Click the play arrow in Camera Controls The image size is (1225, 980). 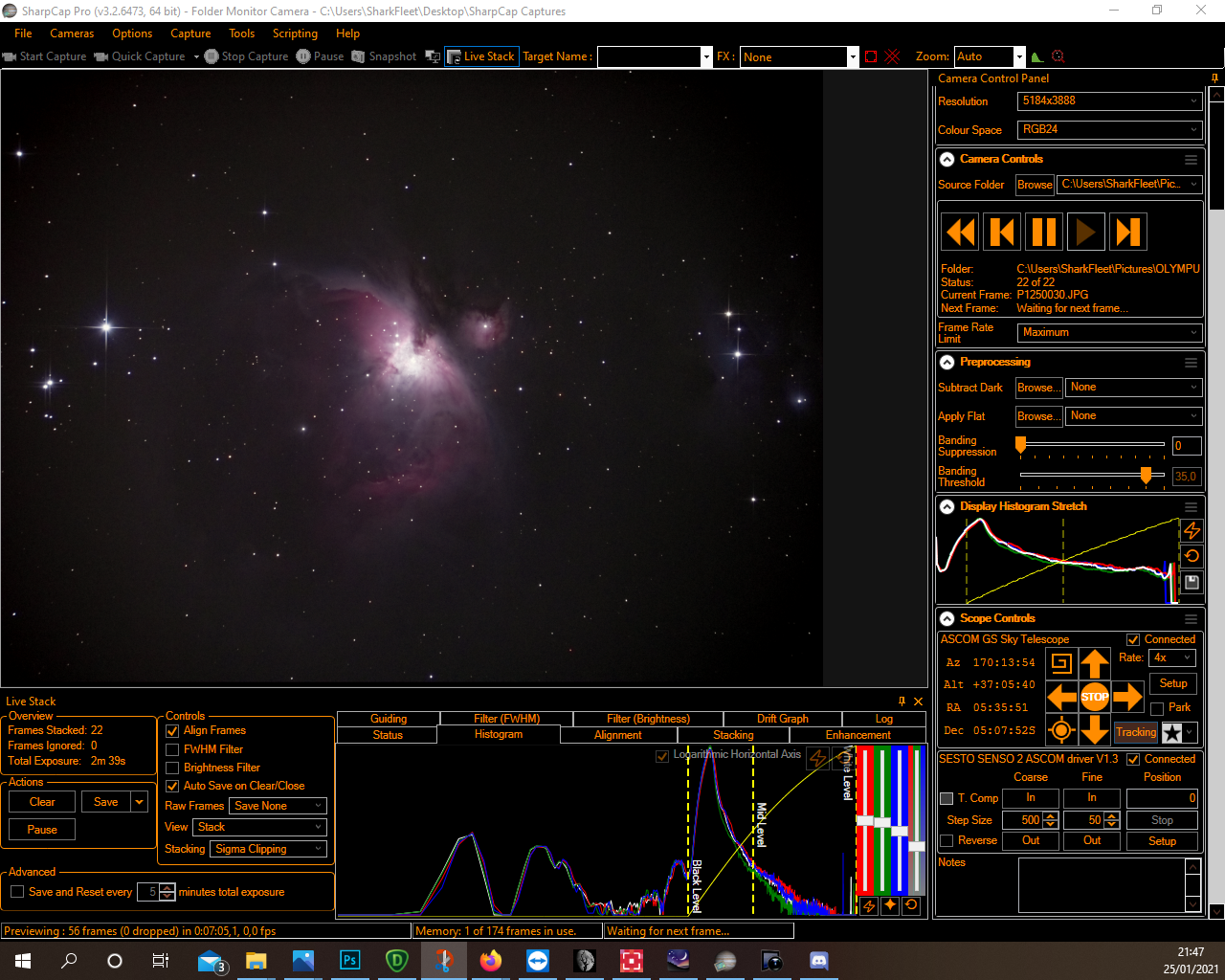[x=1086, y=232]
